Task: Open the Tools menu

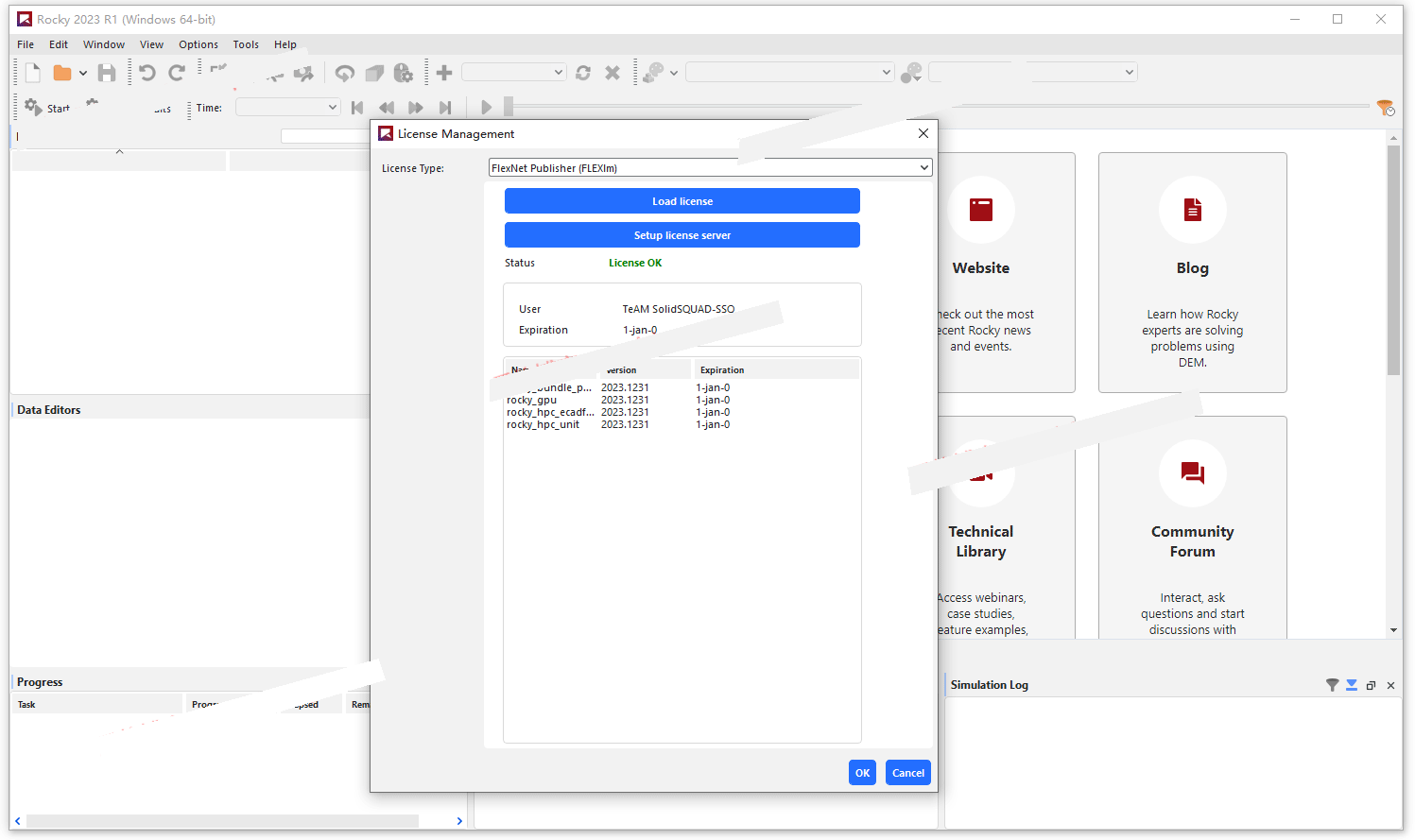Action: click(246, 44)
